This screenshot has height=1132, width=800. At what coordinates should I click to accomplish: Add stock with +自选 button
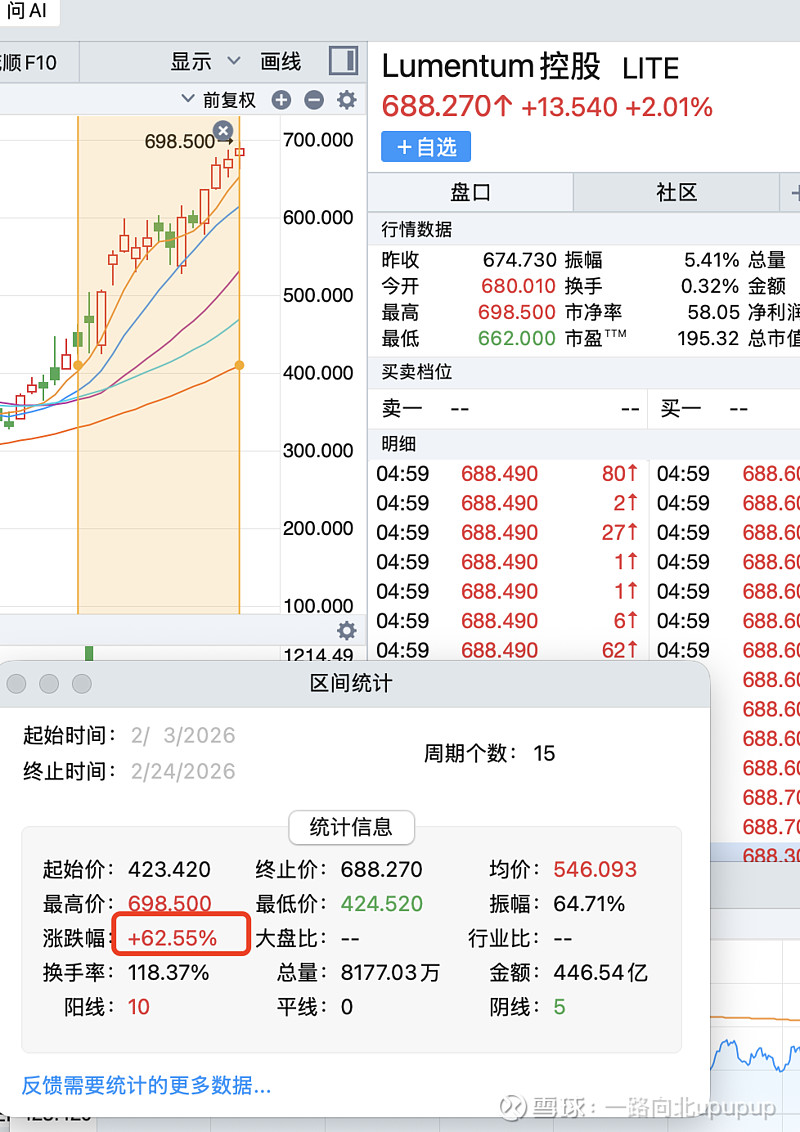pos(426,147)
